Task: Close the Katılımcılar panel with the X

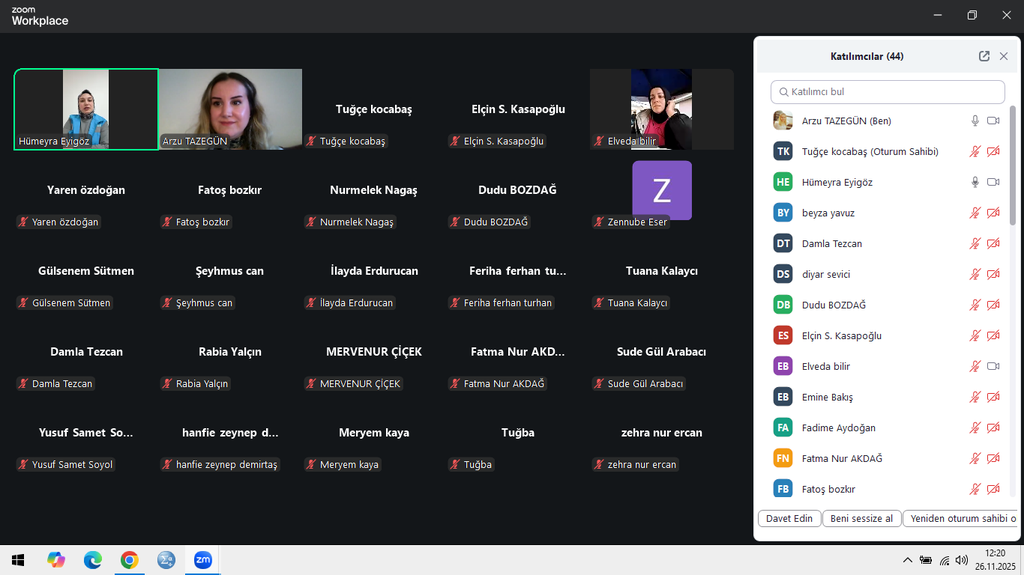Action: coord(1004,57)
